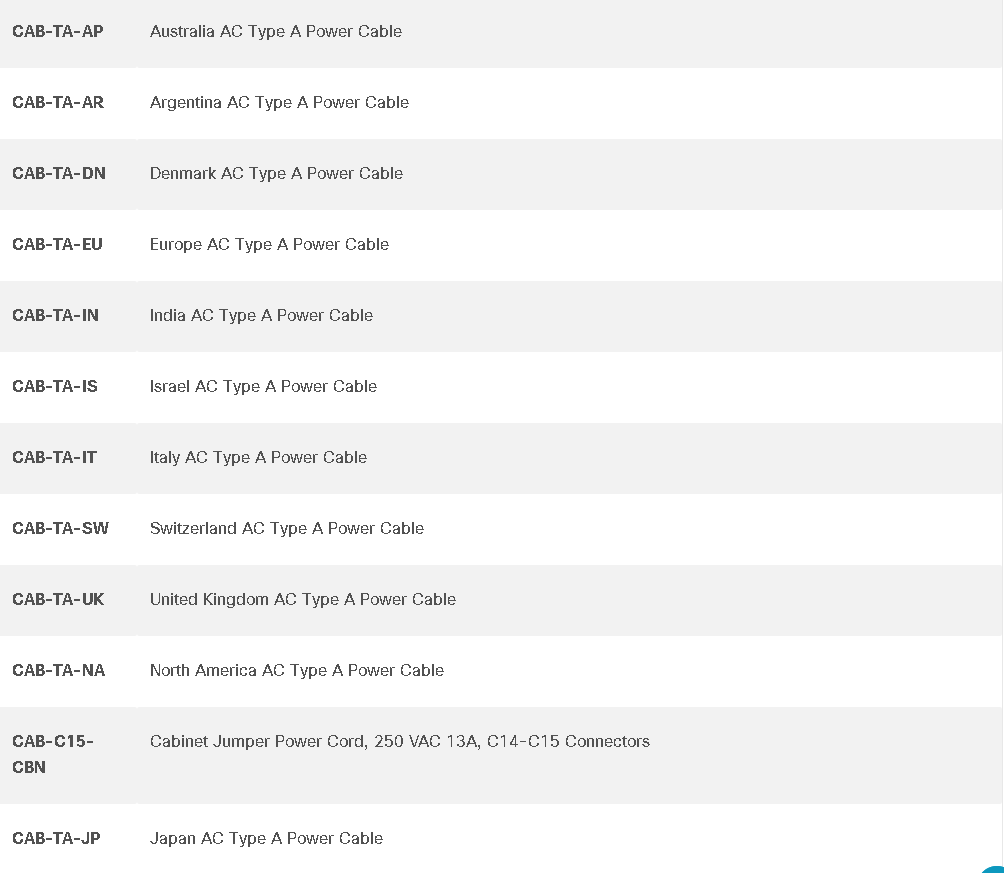Click the Japan AC Type A Power Cable text
The image size is (1004, 873).
(266, 838)
